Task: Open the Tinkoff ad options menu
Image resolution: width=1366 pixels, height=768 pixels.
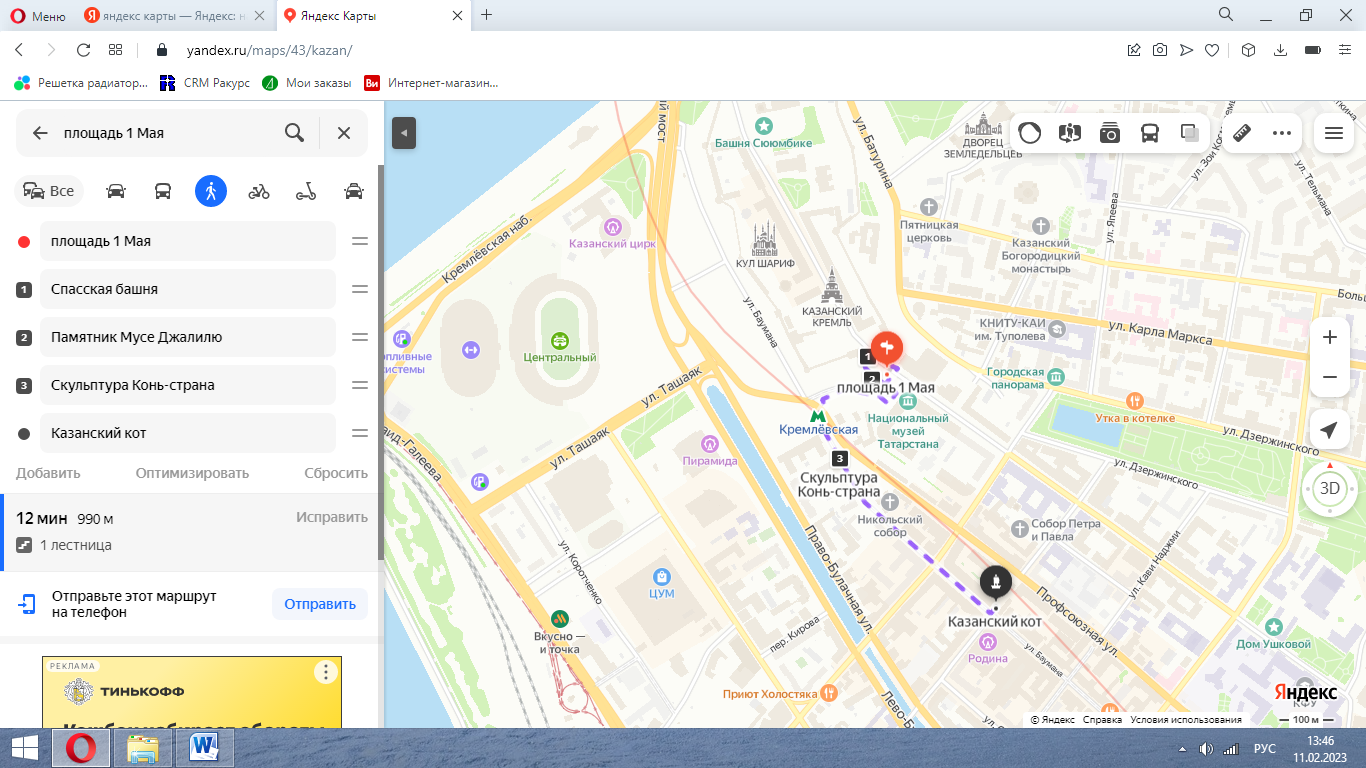Action: (x=326, y=672)
